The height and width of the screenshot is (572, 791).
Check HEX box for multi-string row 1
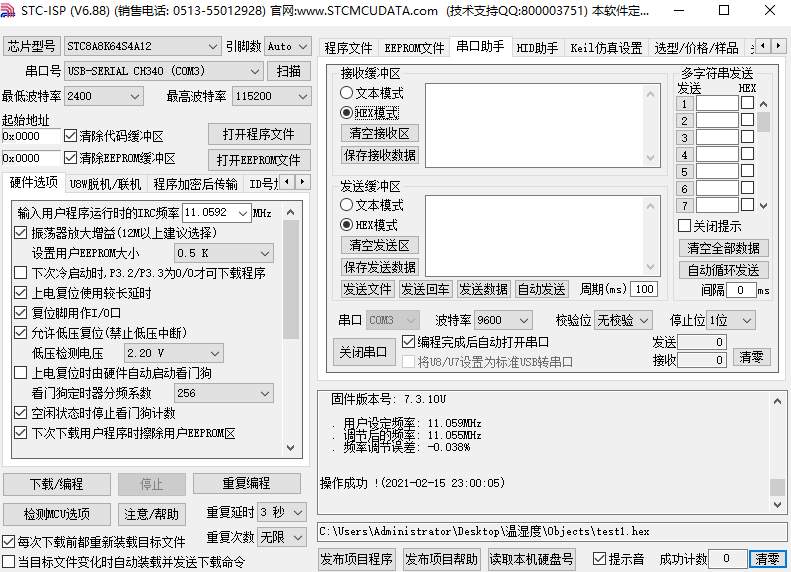click(747, 103)
